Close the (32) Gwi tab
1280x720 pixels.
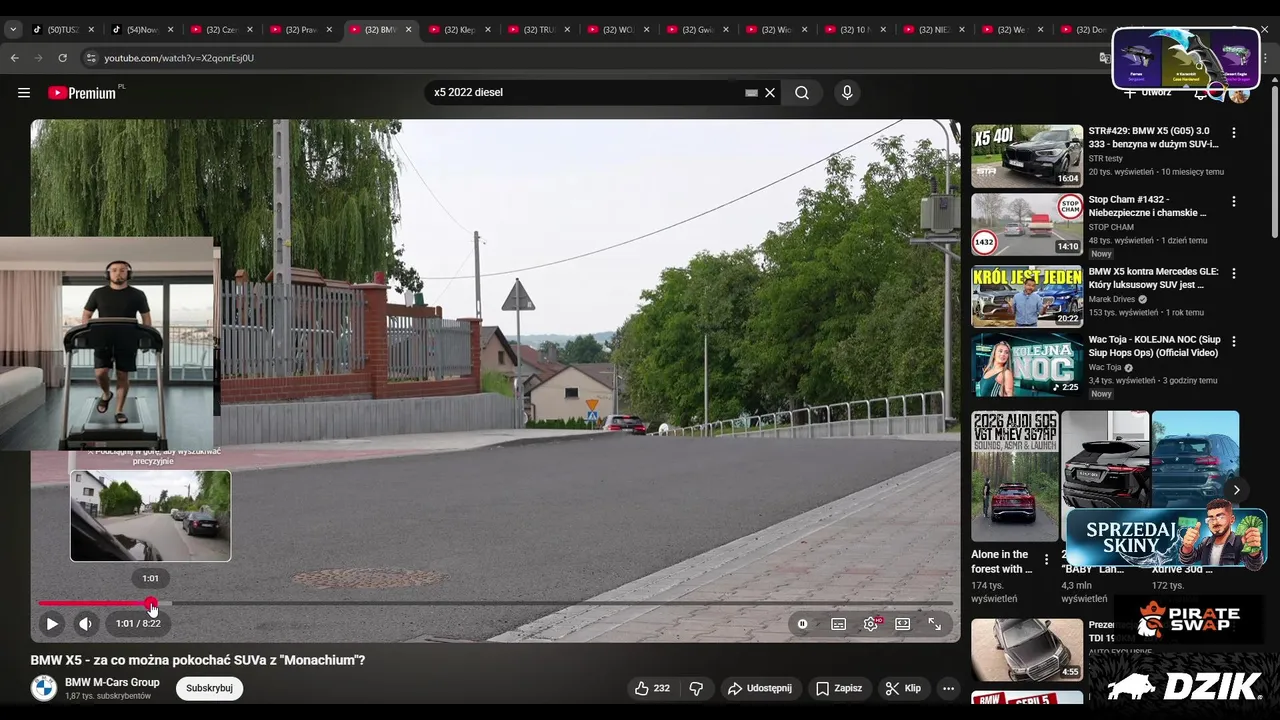[x=725, y=30]
